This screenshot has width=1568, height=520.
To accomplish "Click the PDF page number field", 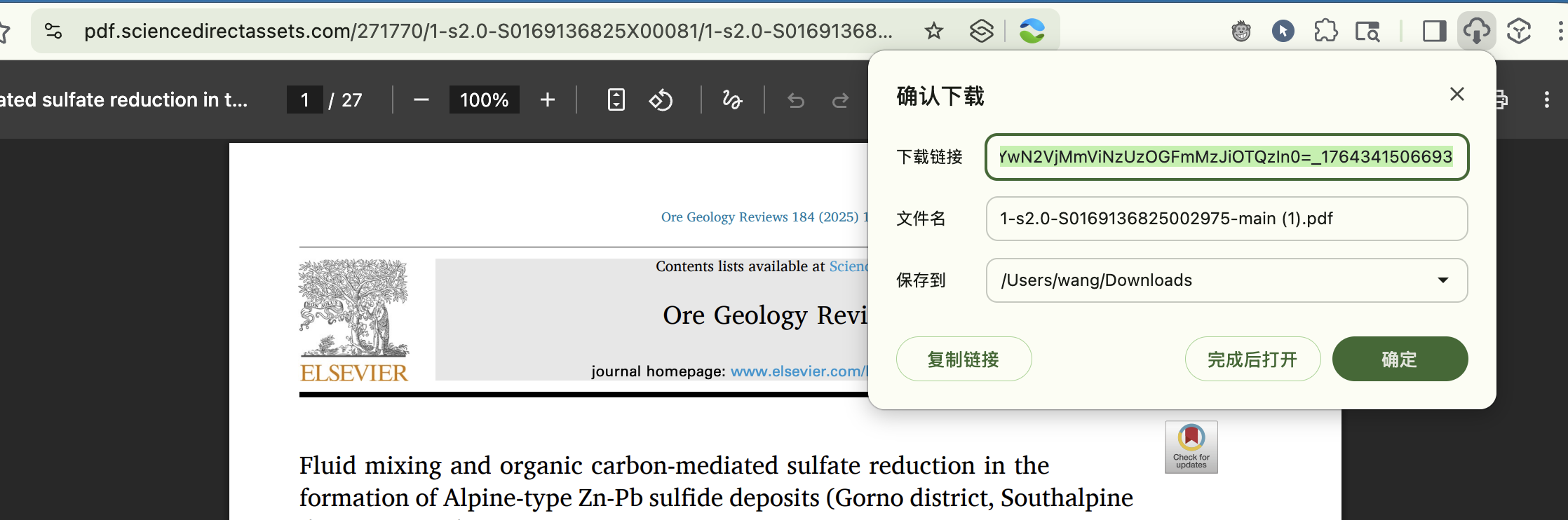I will tap(305, 100).
